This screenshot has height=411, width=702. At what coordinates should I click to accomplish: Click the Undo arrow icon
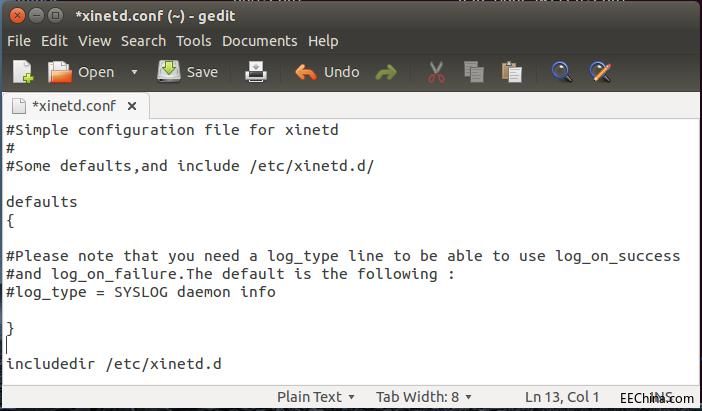306,72
